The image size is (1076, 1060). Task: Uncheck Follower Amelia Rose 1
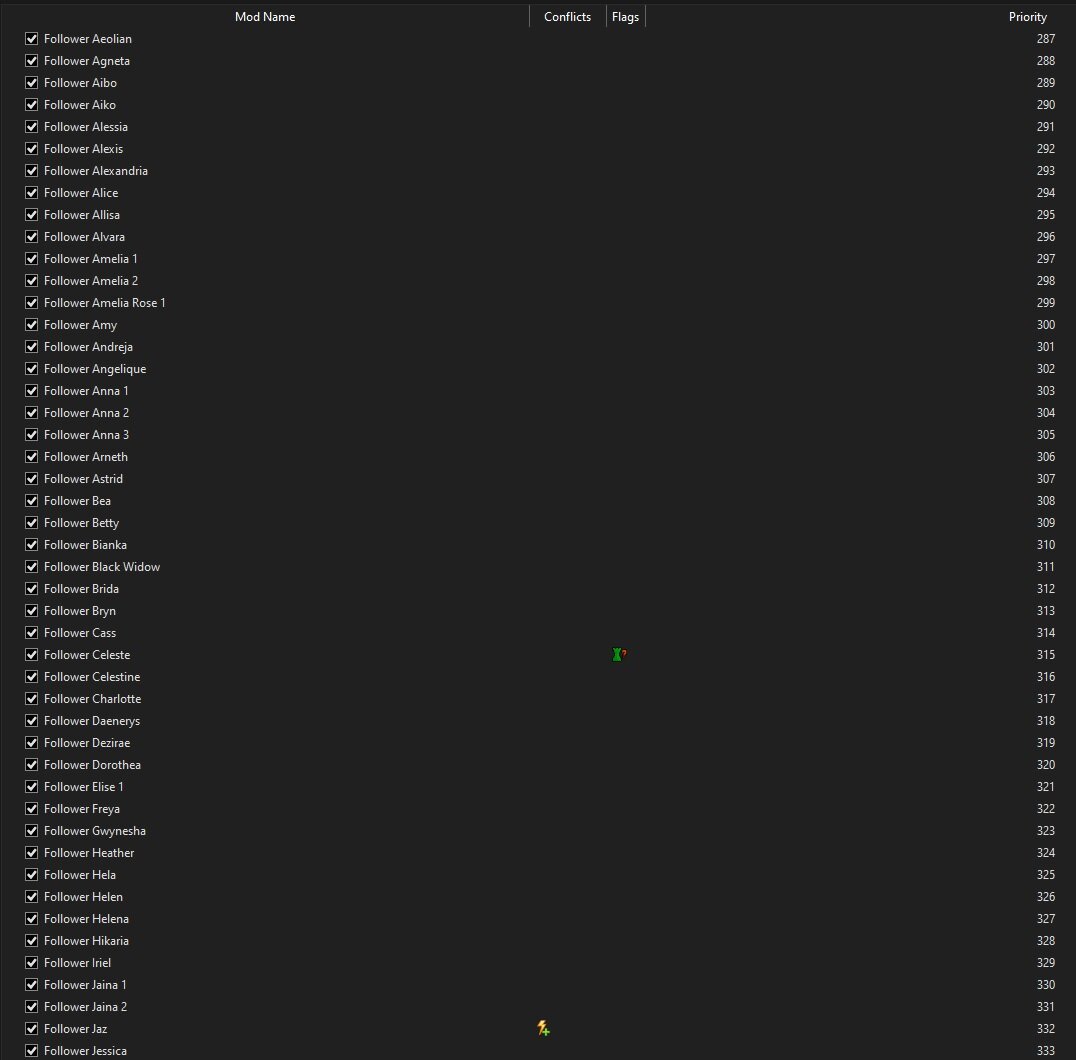pos(32,303)
